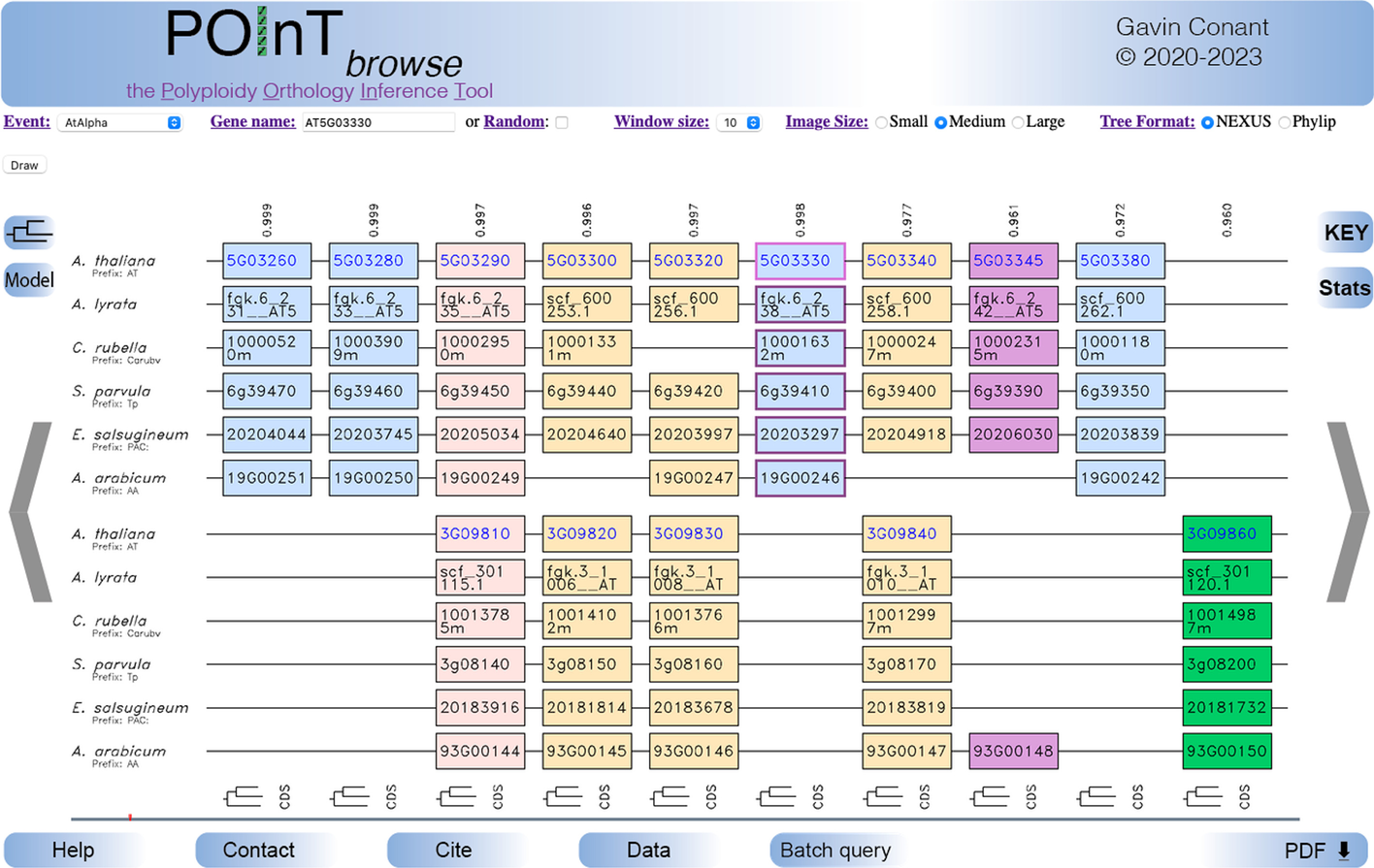Click CDS label under the 3G09860 column

tap(1245, 796)
